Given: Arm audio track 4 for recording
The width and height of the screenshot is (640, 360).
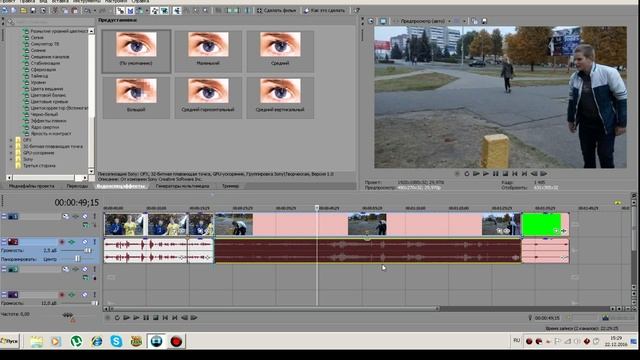Looking at the screenshot, I should tap(62, 294).
